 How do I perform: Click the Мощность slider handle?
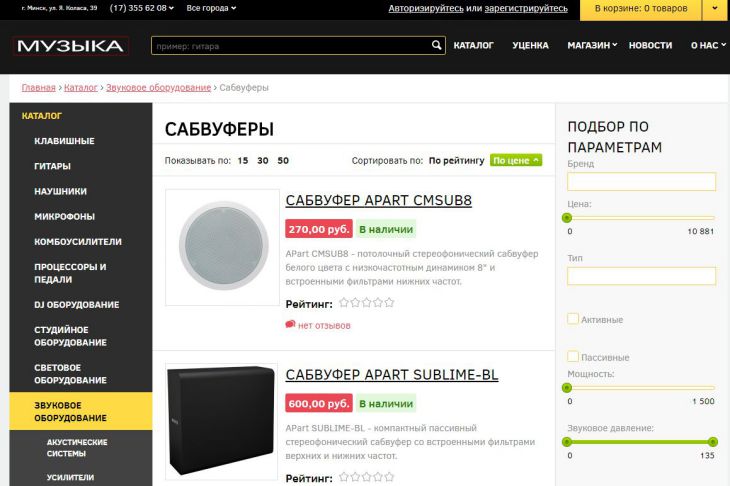(x=567, y=387)
